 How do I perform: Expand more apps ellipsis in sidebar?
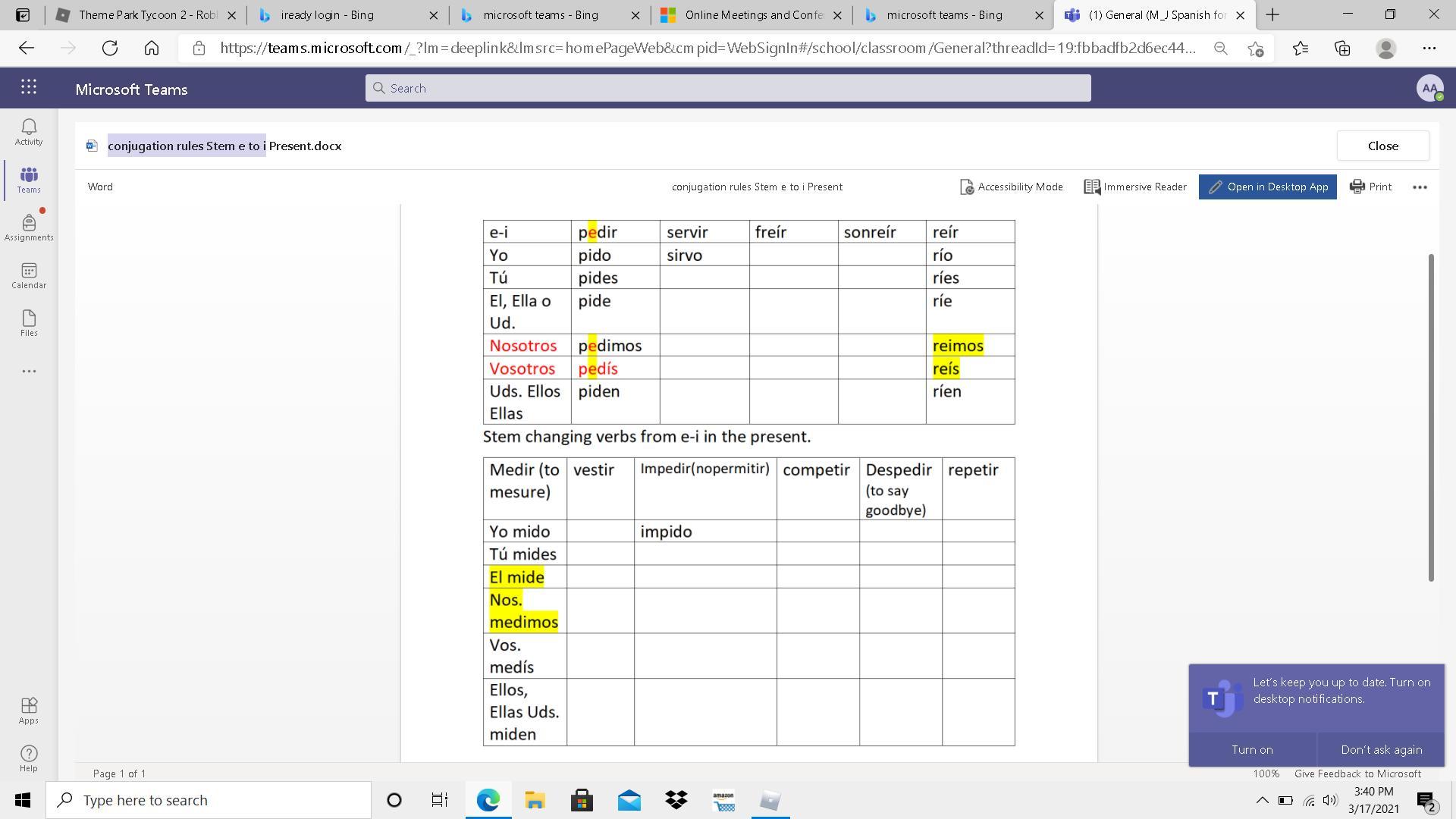coord(29,372)
